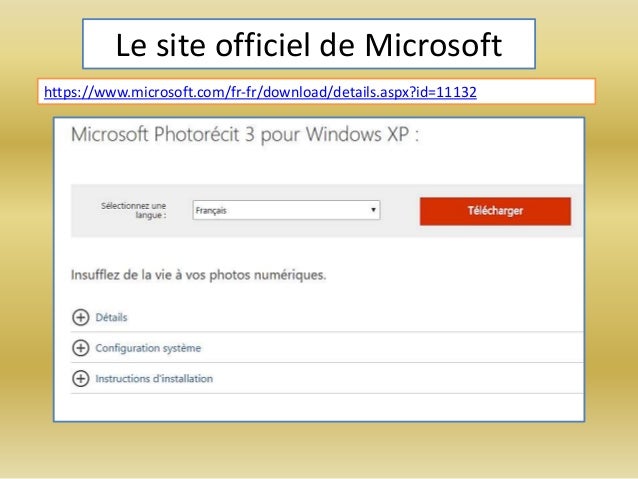638x479 pixels.
Task: Click the Détails link text
Action: (111, 317)
